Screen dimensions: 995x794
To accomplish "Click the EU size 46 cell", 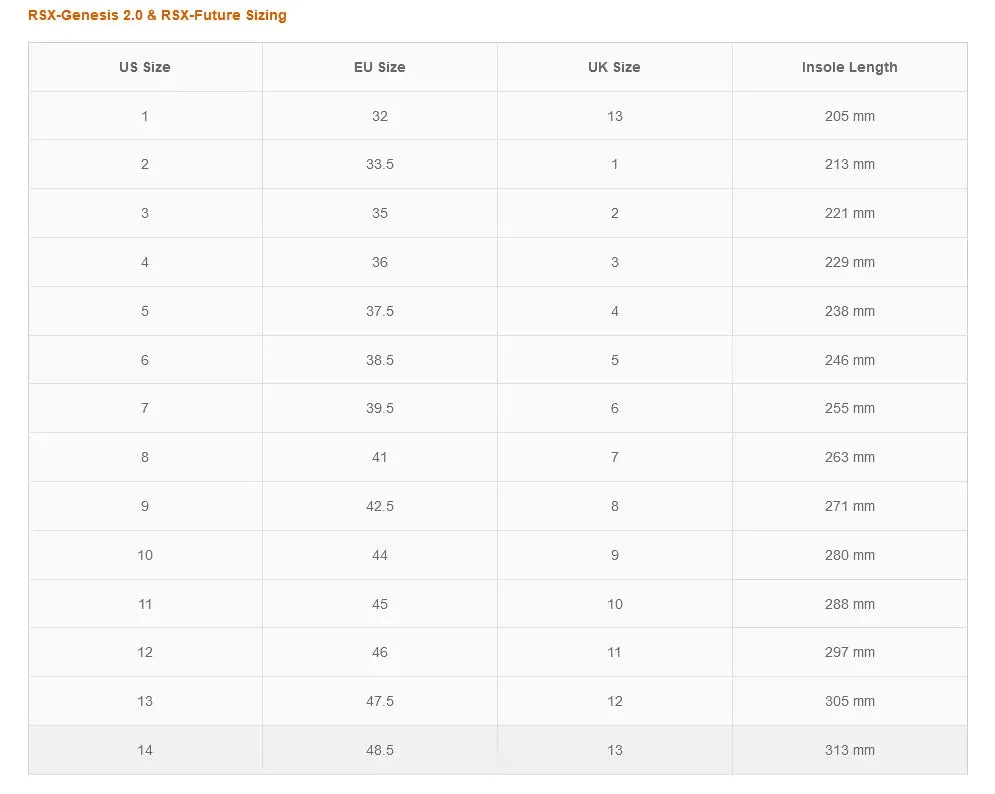I will coord(380,652).
